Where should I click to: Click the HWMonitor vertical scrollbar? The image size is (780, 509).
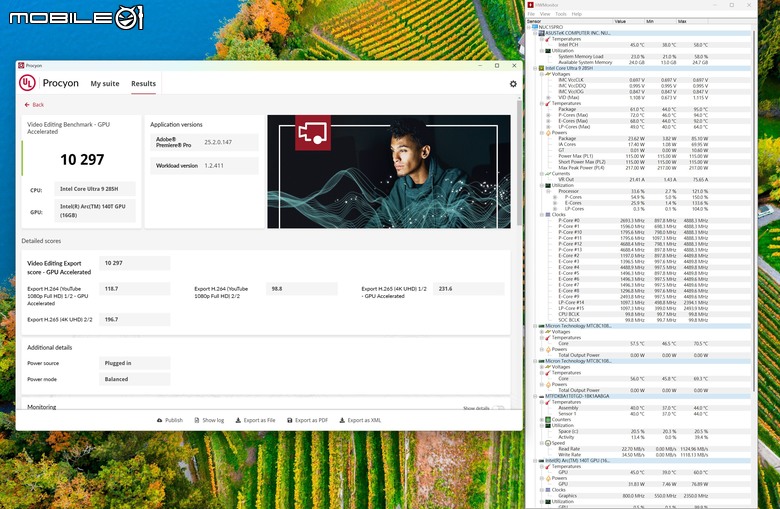[x=754, y=211]
